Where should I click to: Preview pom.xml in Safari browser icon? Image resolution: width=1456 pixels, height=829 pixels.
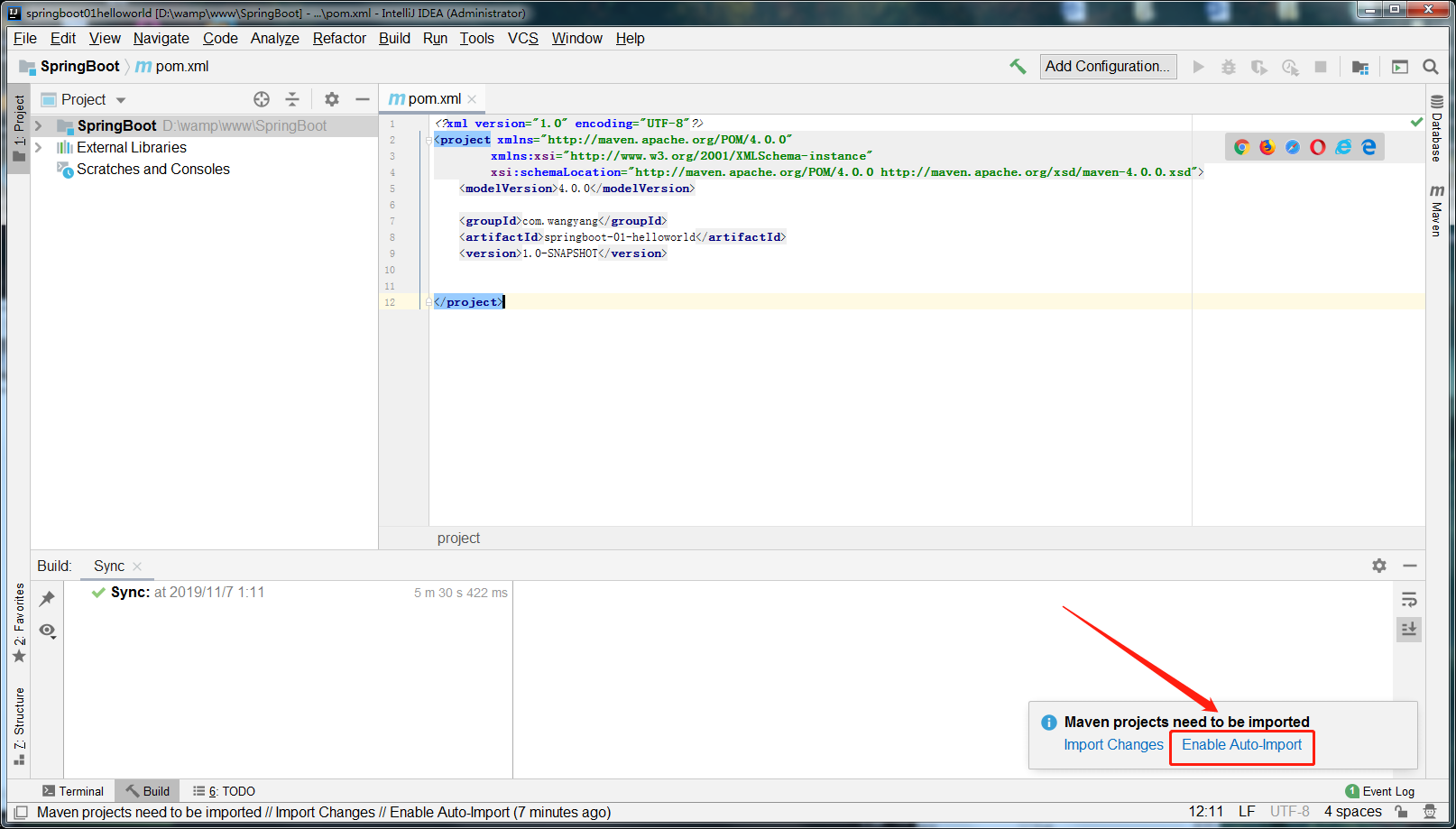click(x=1293, y=147)
